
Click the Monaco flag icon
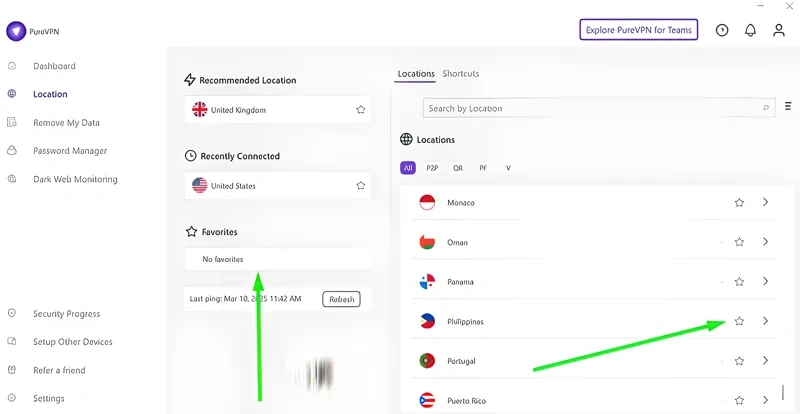coord(427,203)
